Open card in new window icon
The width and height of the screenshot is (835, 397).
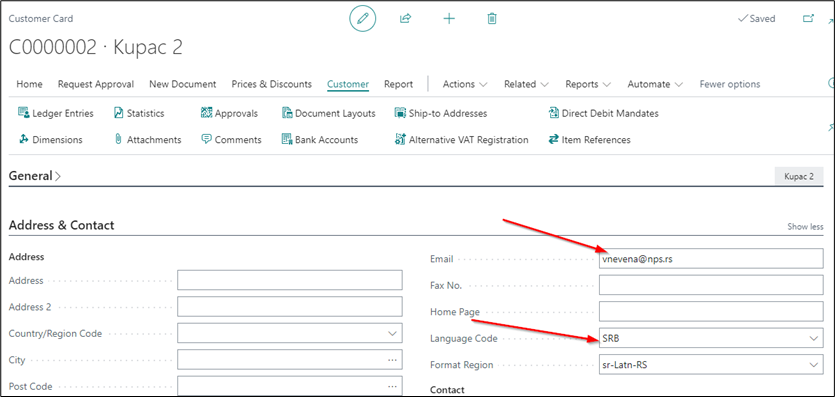(808, 19)
